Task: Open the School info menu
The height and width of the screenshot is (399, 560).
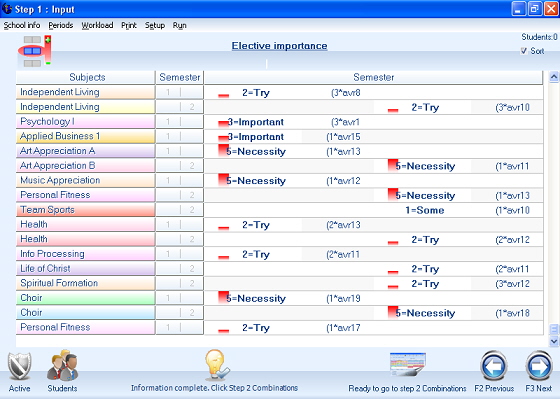Action: [x=22, y=25]
